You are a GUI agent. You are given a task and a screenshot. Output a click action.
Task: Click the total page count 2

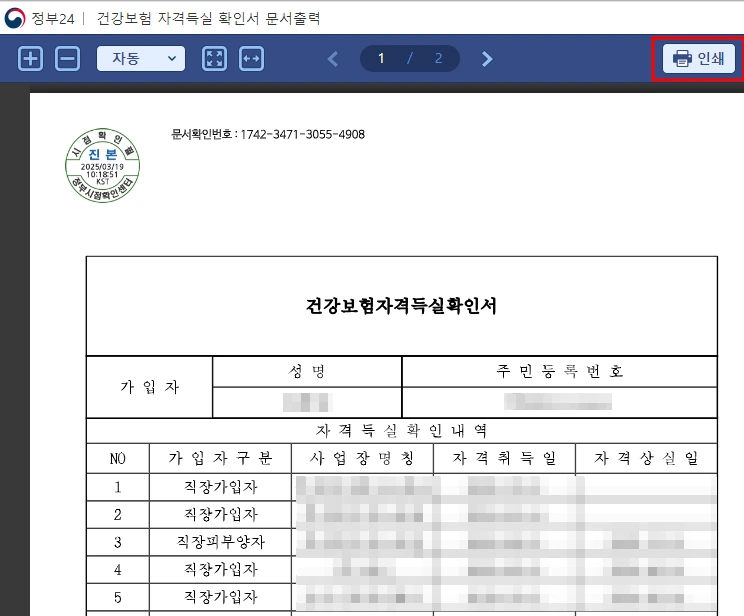(438, 59)
